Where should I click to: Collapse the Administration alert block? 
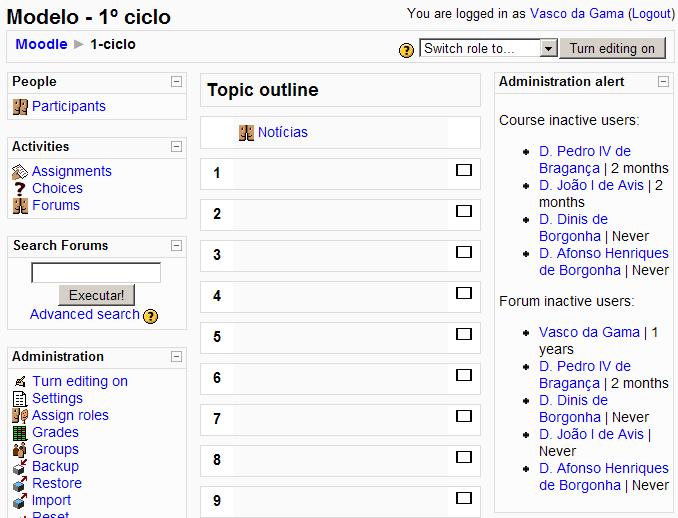click(663, 81)
